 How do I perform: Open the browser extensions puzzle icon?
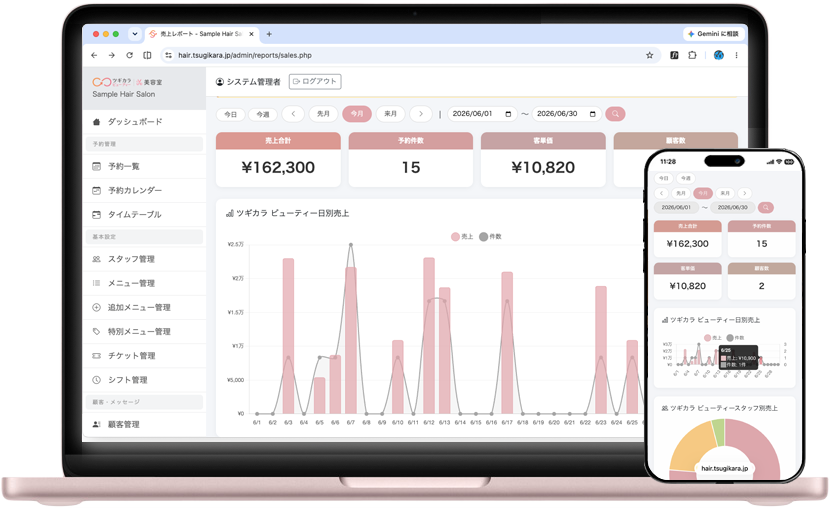[692, 55]
